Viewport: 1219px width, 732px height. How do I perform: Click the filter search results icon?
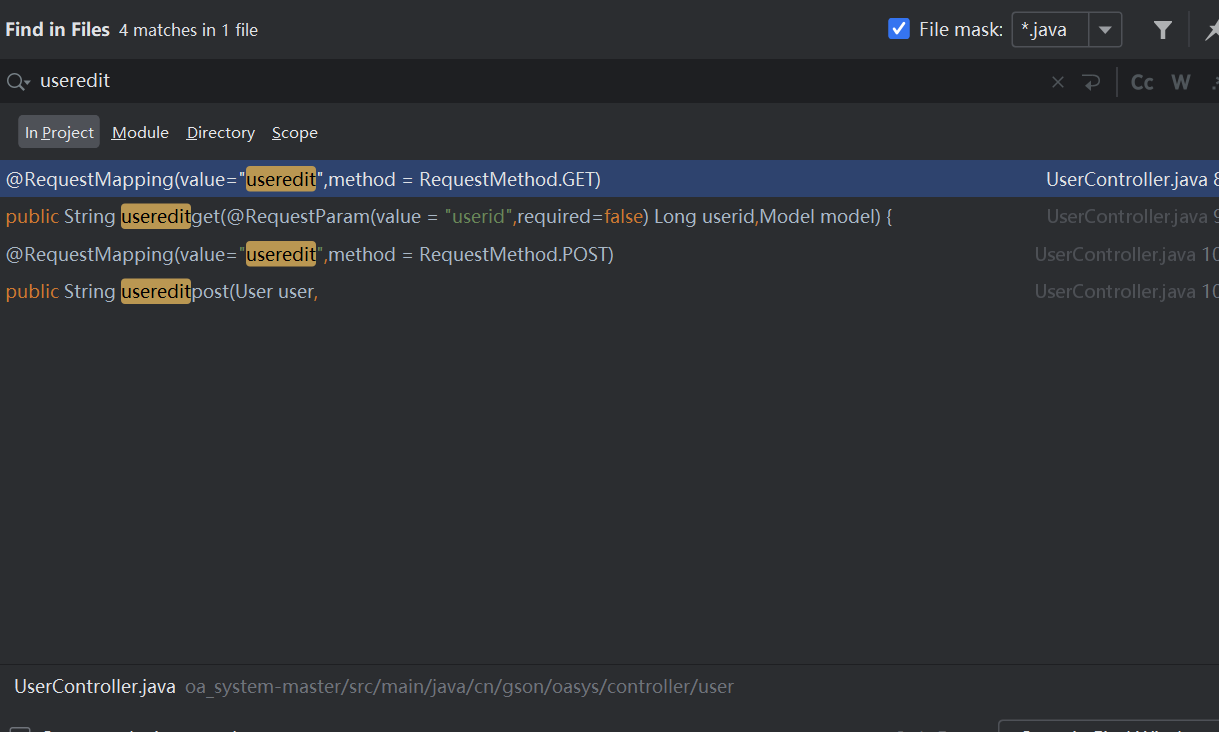(1162, 30)
